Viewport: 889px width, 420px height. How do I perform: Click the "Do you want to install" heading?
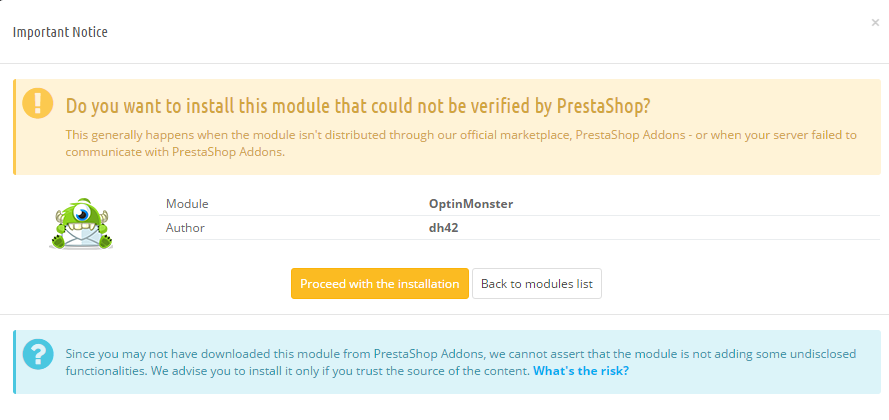[358, 106]
